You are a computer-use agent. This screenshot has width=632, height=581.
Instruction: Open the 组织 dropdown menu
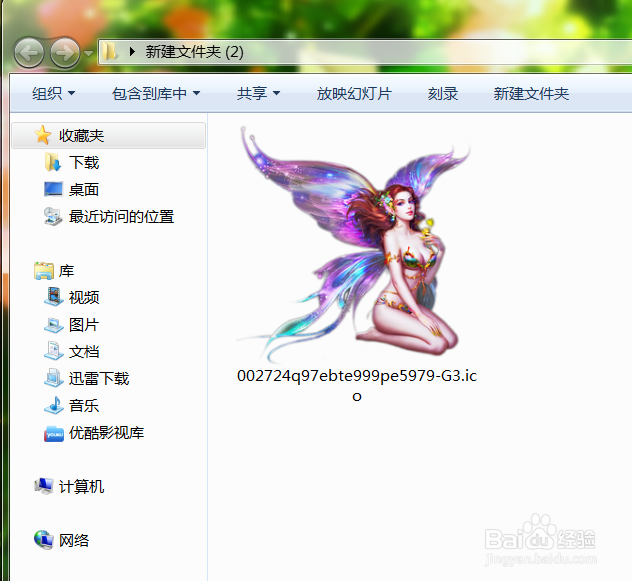54,94
